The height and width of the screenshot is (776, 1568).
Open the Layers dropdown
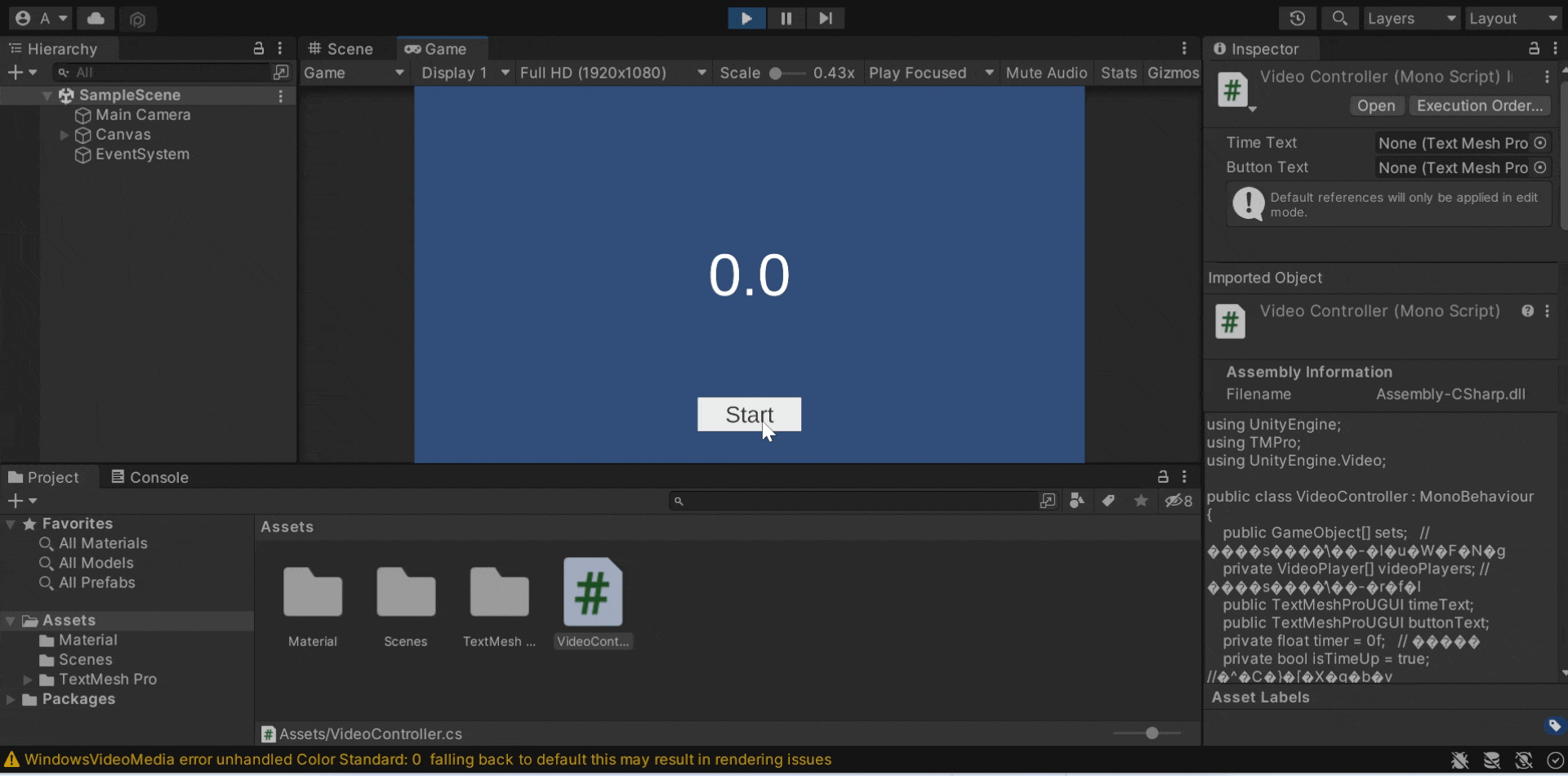pos(1412,18)
